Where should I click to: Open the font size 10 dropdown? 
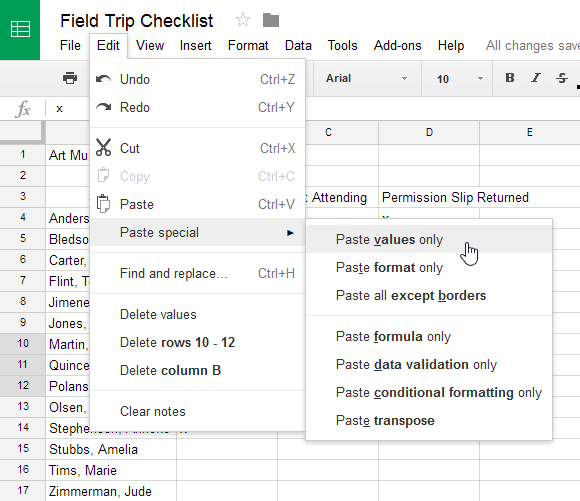tap(459, 78)
